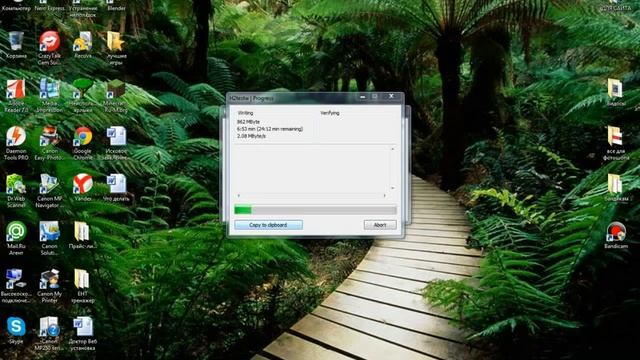Click the Copy to clipboard button
The image size is (640, 360).
click(x=268, y=225)
